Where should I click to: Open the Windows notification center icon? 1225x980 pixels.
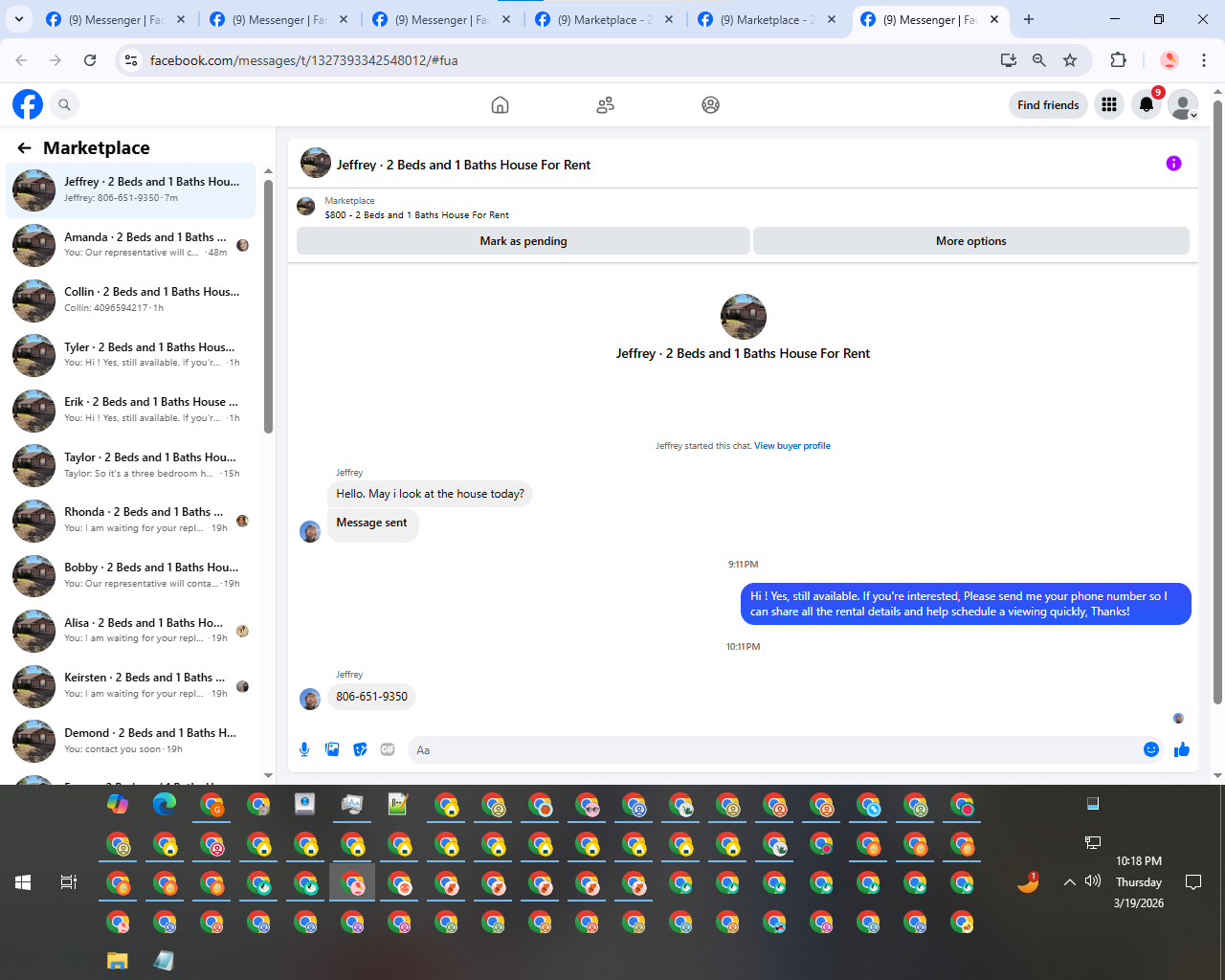pyautogui.click(x=1193, y=882)
